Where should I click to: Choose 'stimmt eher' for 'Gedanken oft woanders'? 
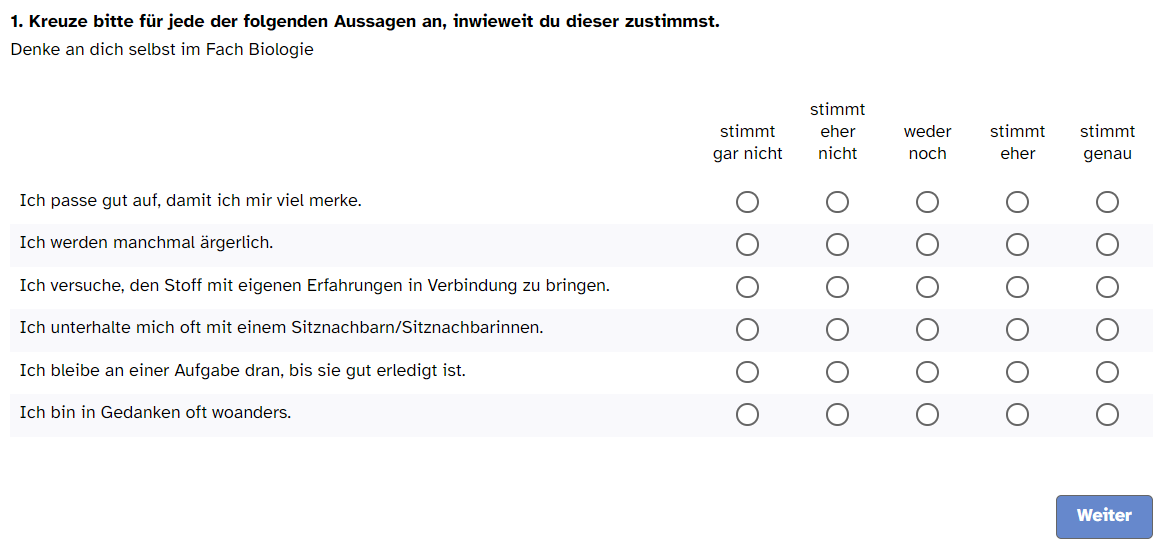tap(1017, 415)
